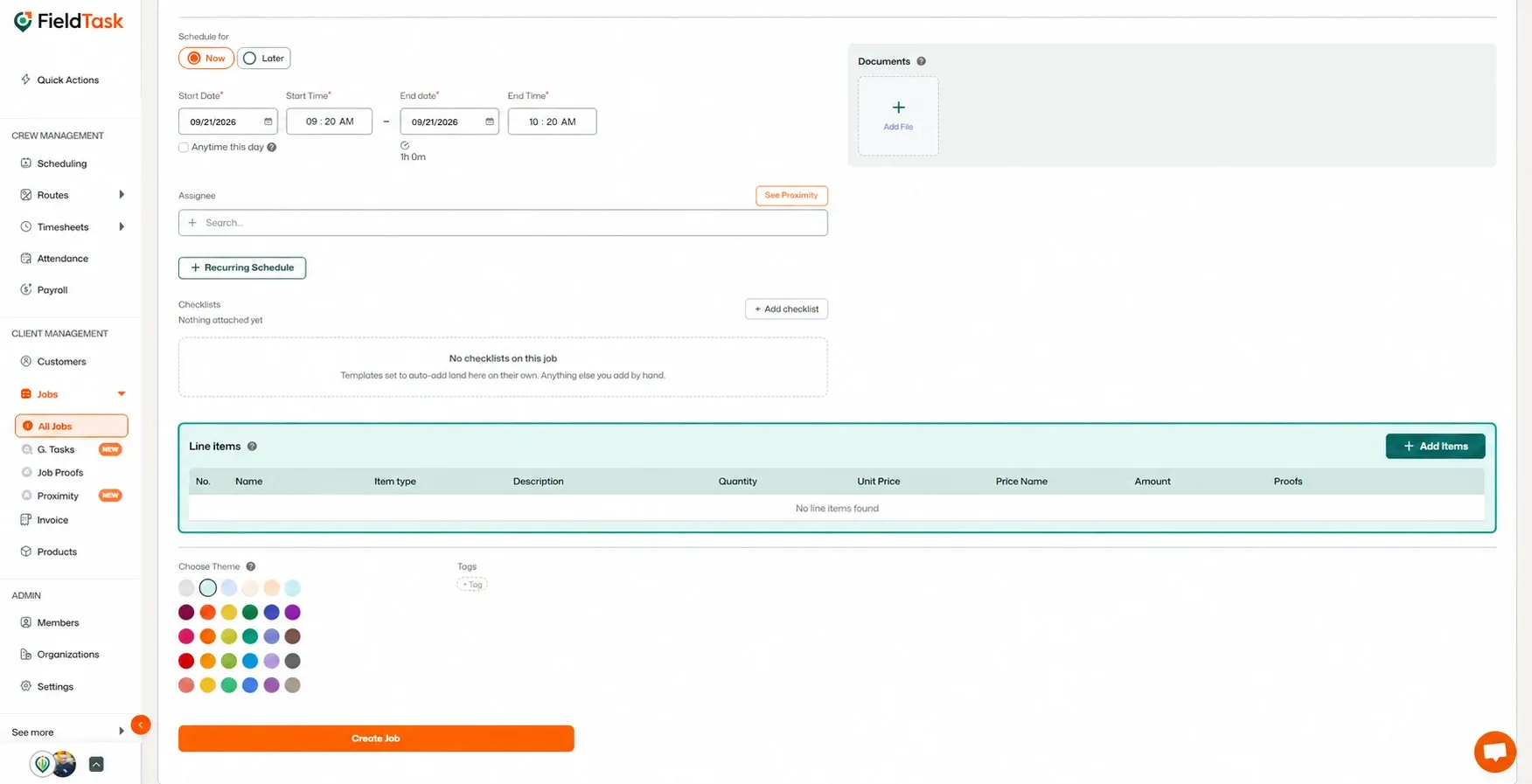Expand the Timesheets submenu arrow
The image size is (1532, 784).
coord(121,226)
